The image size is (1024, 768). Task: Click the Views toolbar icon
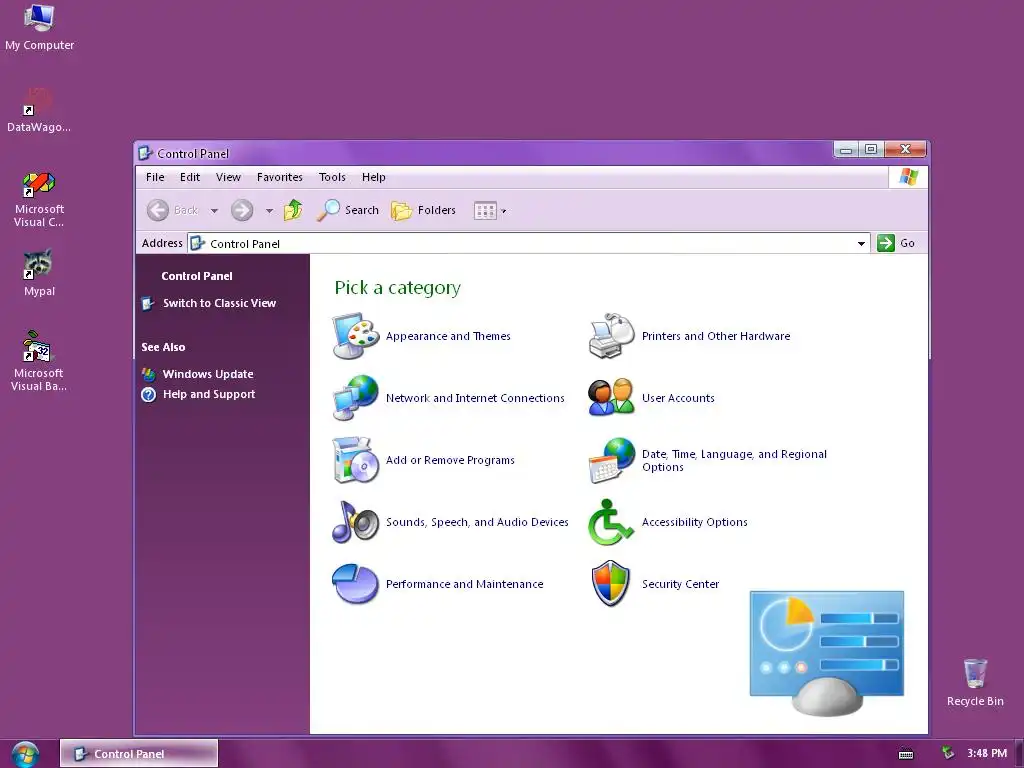(x=485, y=210)
